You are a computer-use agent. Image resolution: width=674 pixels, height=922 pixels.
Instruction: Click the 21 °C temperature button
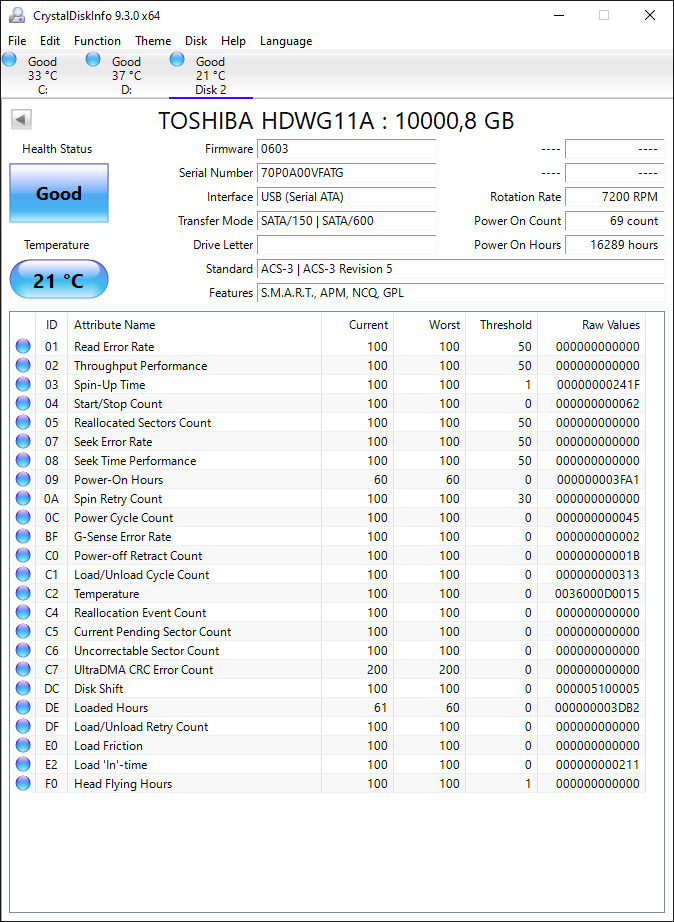coord(59,280)
